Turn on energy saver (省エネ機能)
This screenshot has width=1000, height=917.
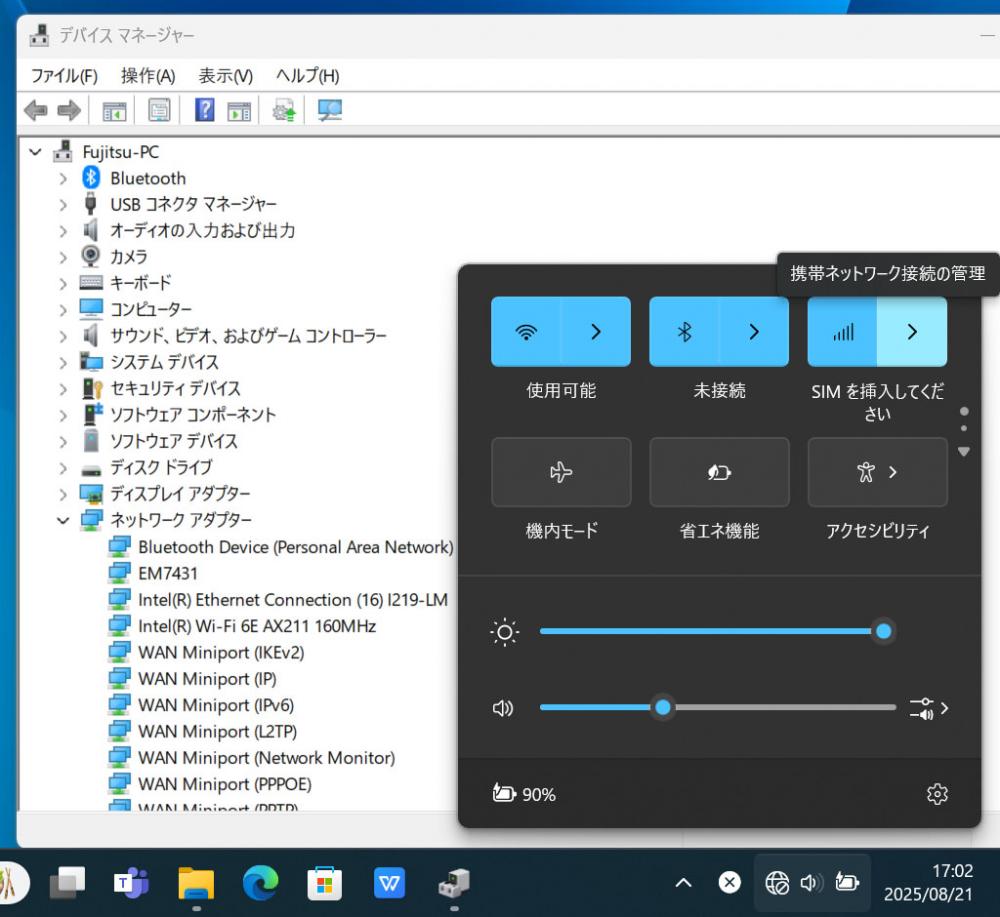(x=719, y=473)
